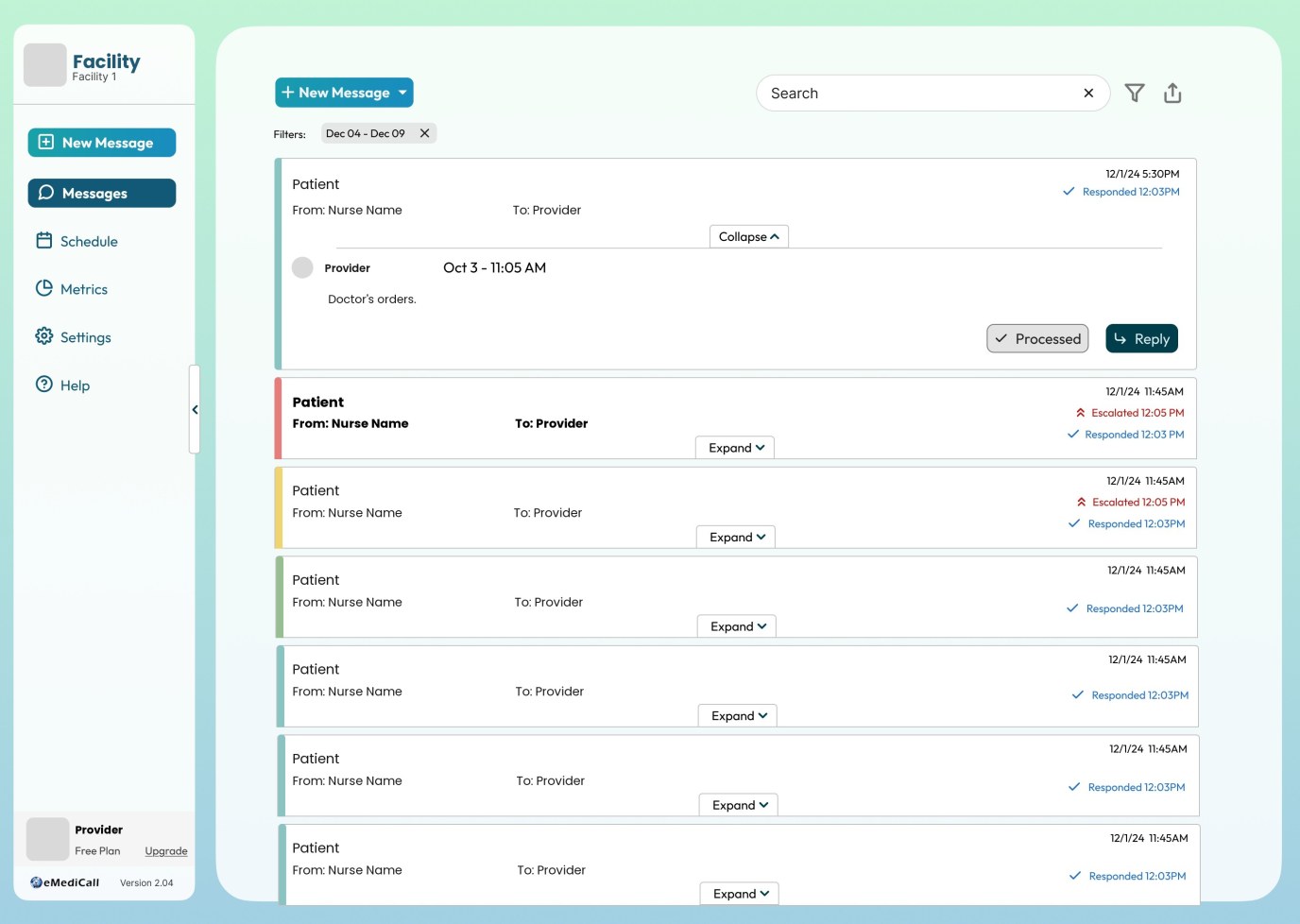The height and width of the screenshot is (924, 1300).
Task: Open Messages in the sidebar
Action: click(102, 193)
